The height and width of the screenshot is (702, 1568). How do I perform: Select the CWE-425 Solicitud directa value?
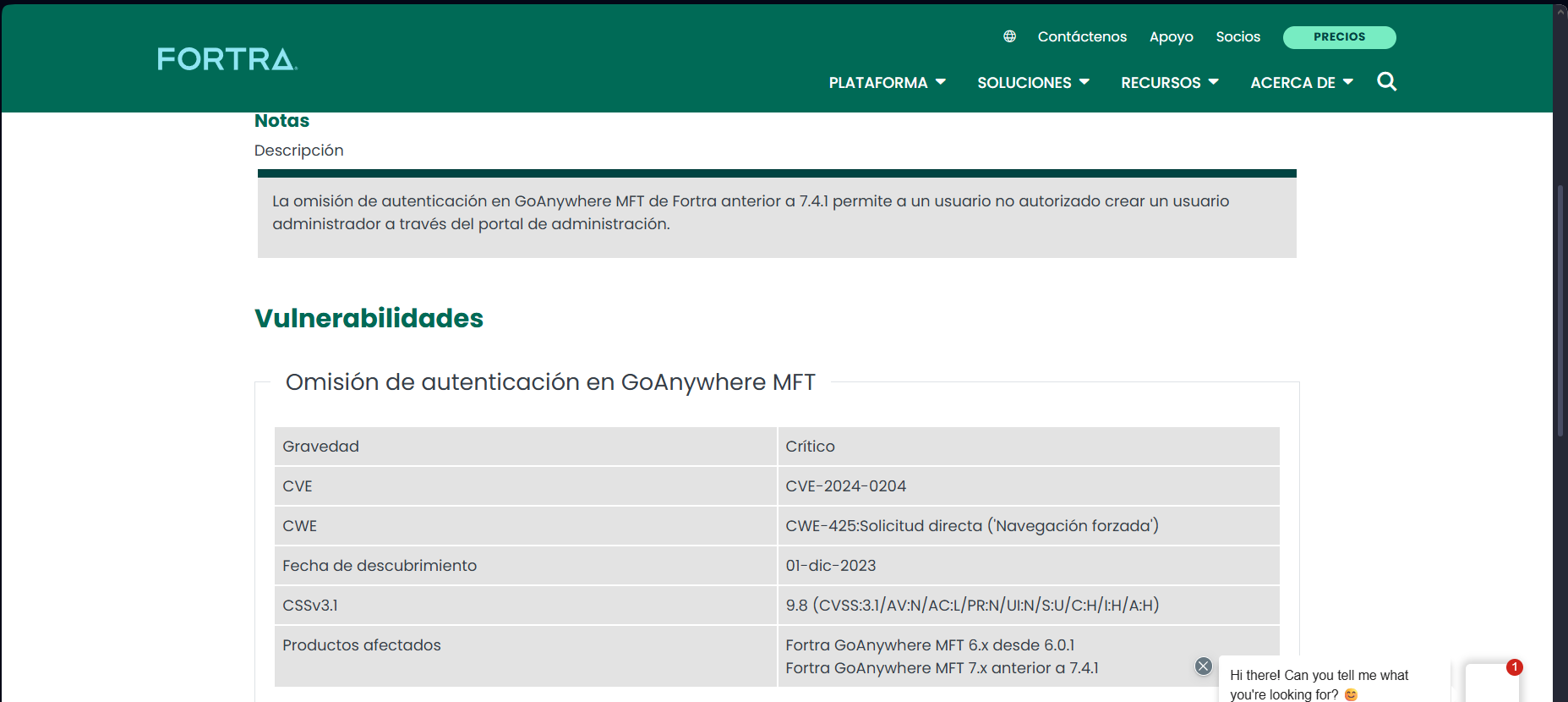point(972,526)
